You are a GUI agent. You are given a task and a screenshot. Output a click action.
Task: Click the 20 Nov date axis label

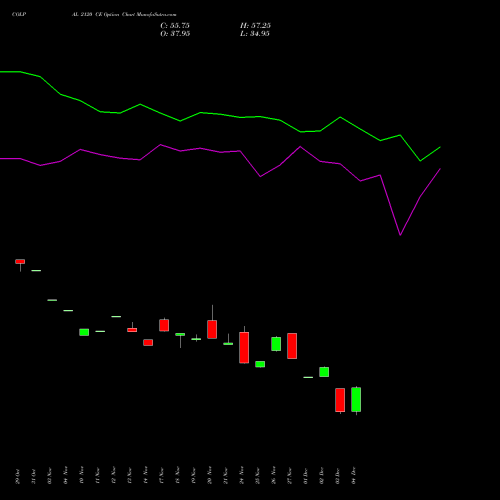point(210,475)
